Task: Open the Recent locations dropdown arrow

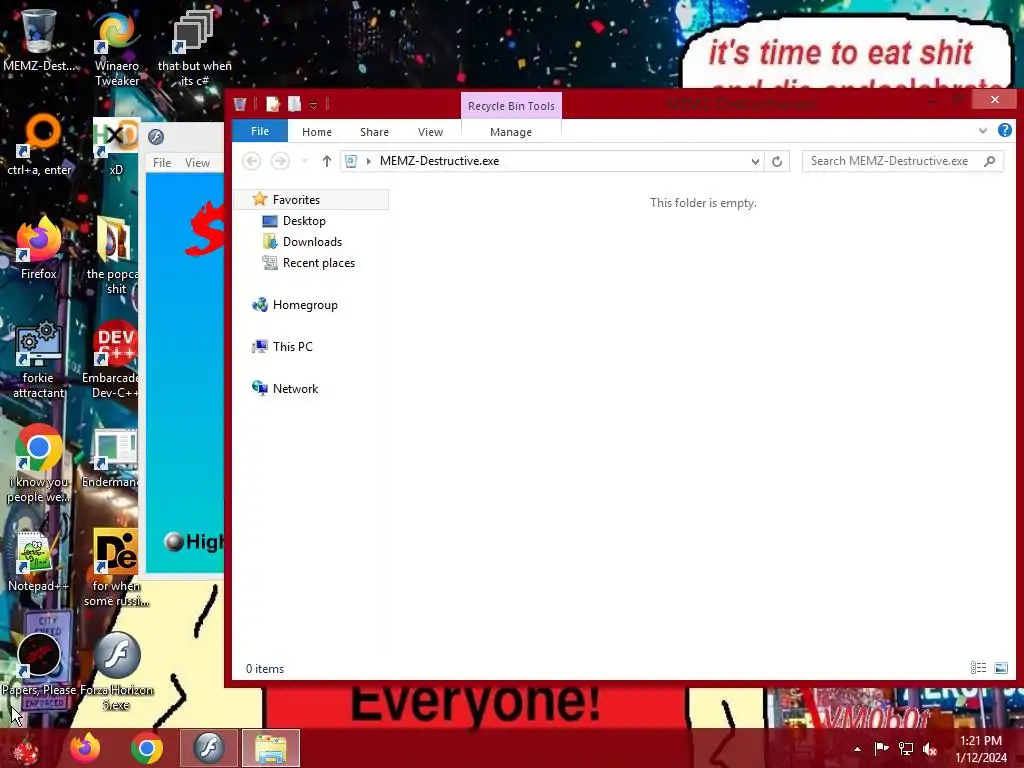Action: [x=304, y=161]
